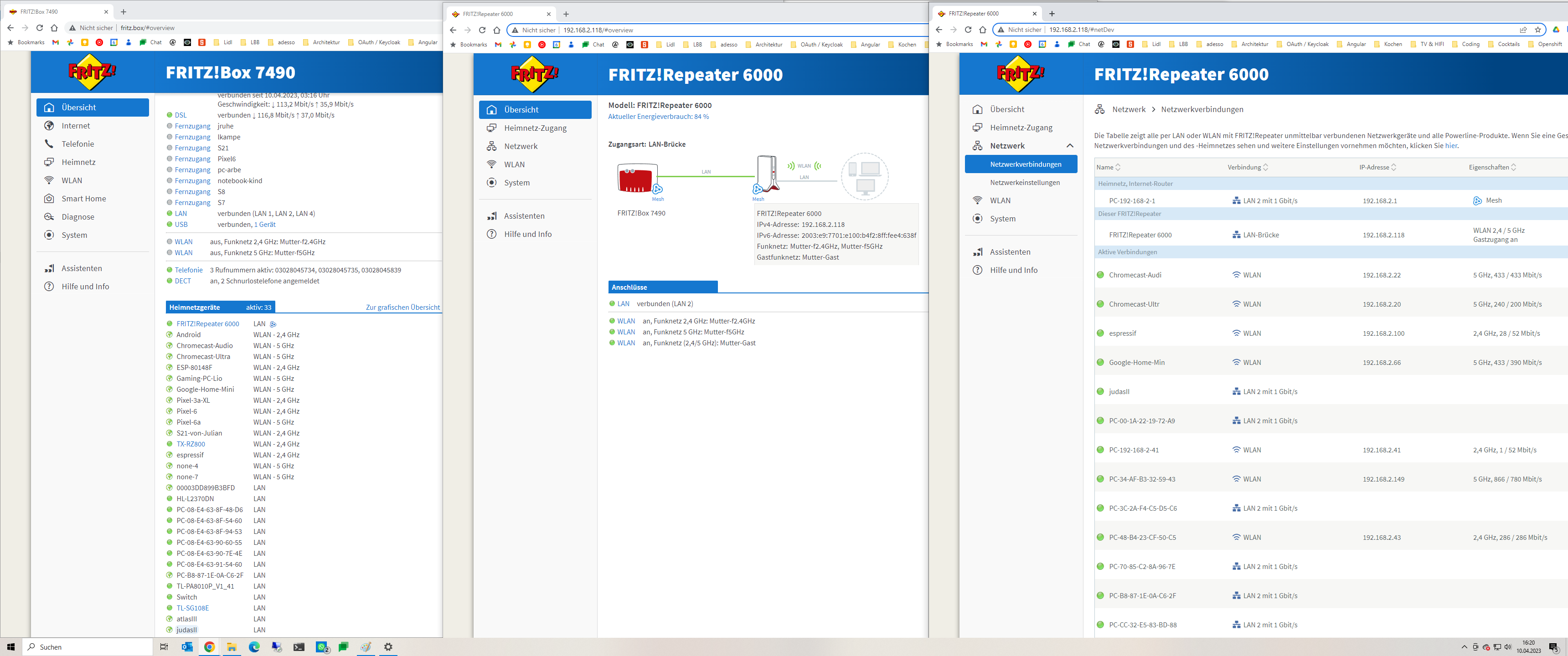Open a new tab in the middle browser window
1568x656 pixels.
(566, 14)
